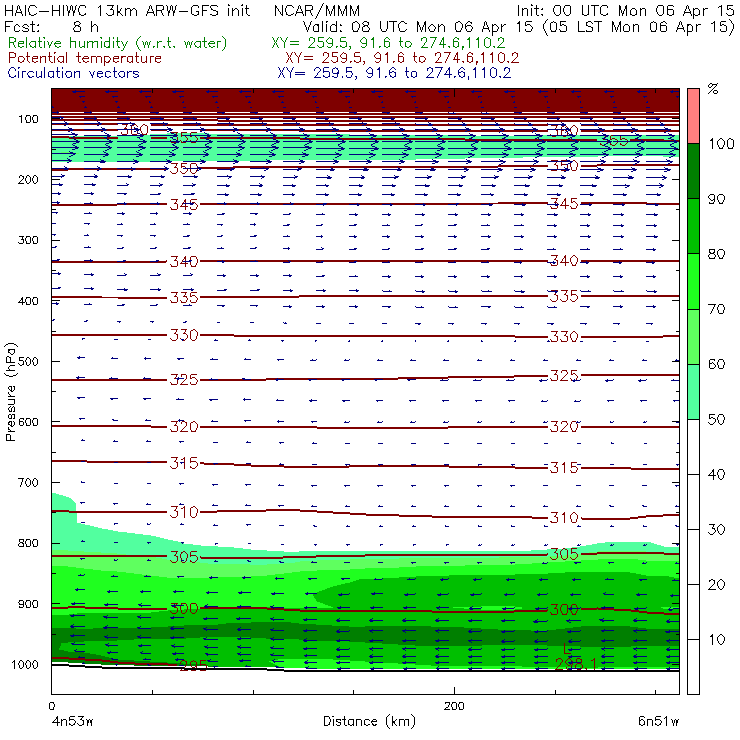Click the '295' contour label near surface
Screen dimensions: 740x740
click(x=193, y=665)
